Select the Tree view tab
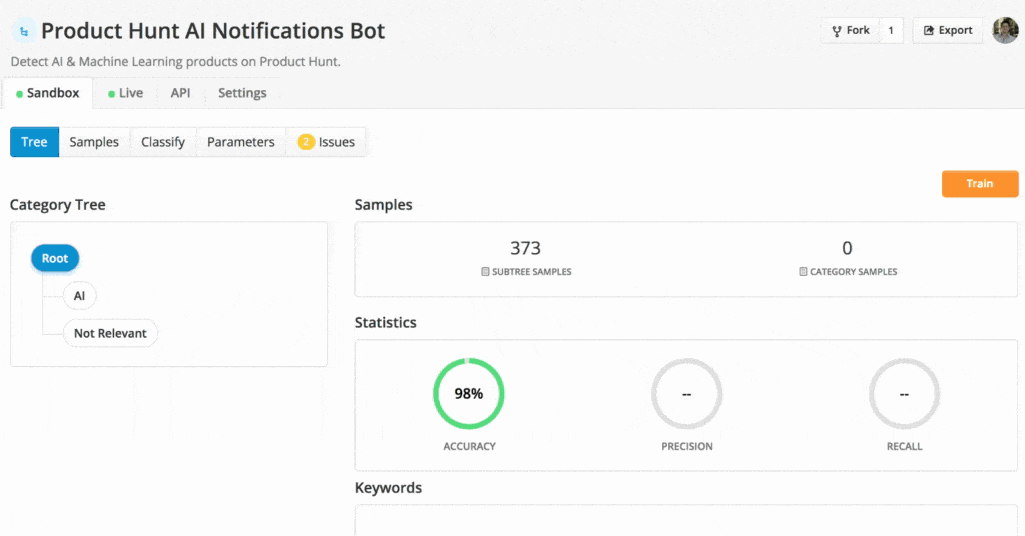Viewport: 1025px width, 536px height. click(x=34, y=142)
